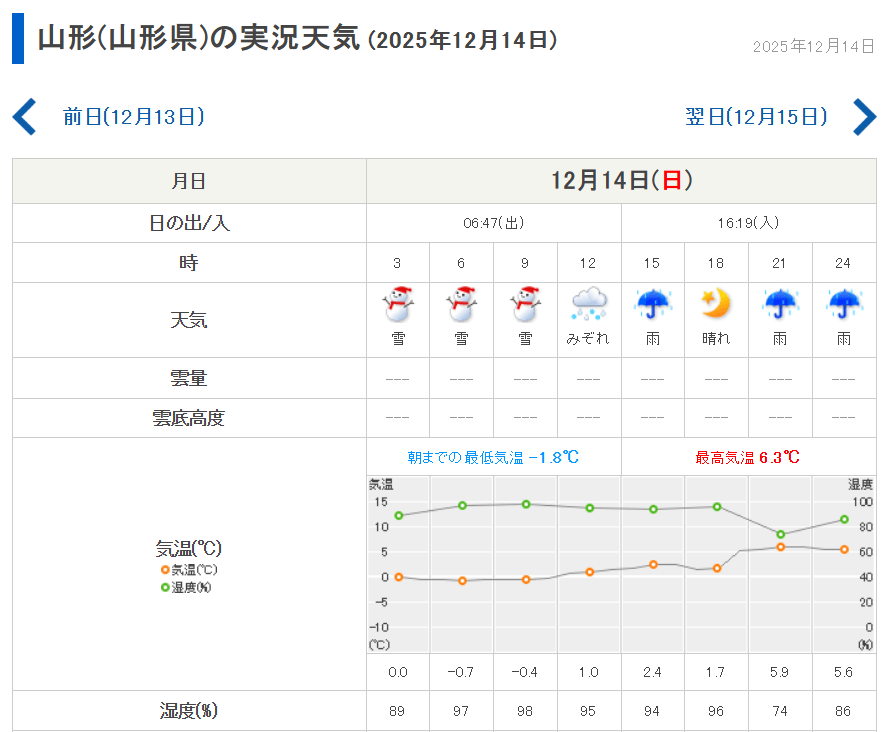Click the 12月14日(日) date header
Viewport: 888px width, 732px height.
coord(621,181)
